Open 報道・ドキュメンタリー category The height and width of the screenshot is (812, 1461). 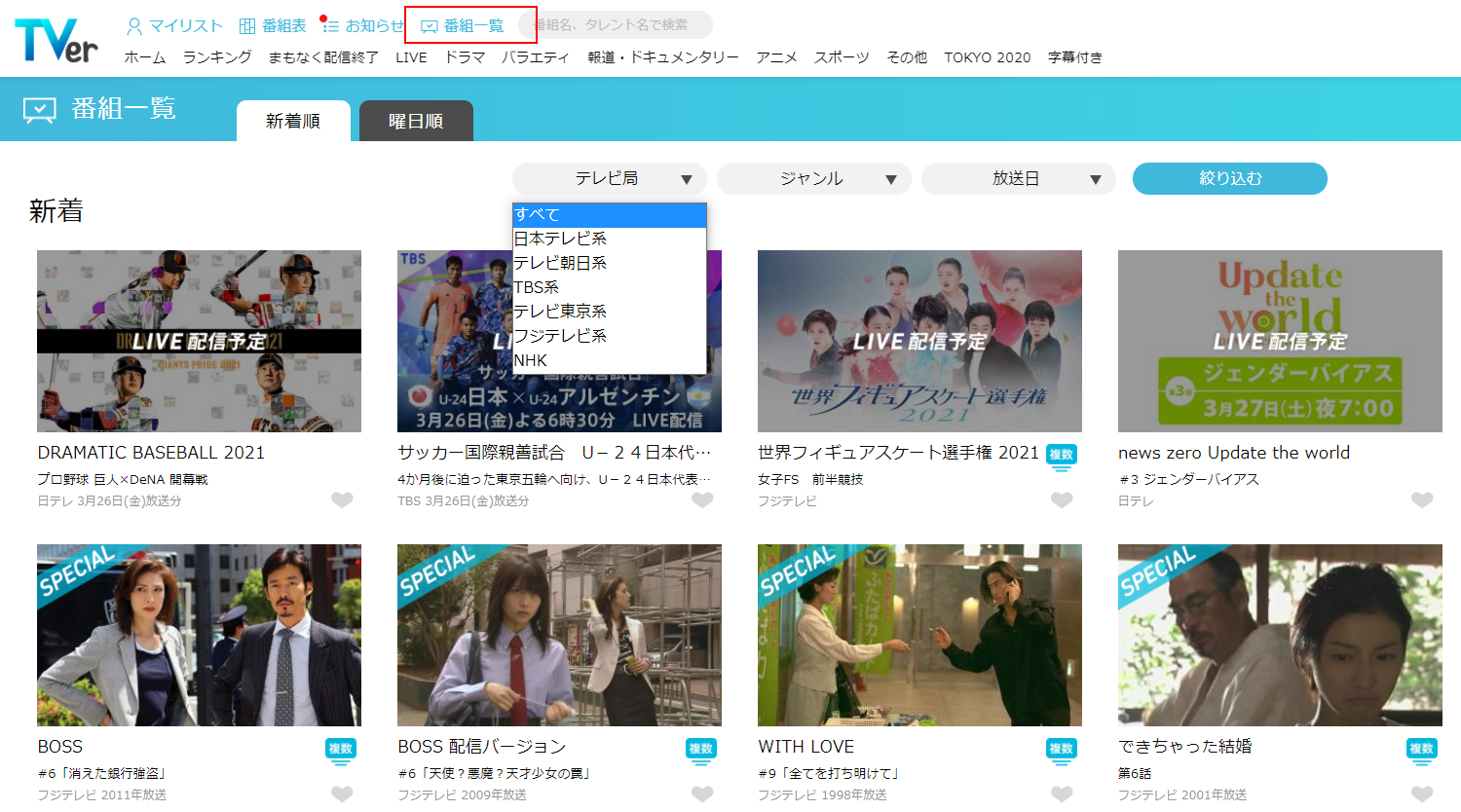pos(663,57)
